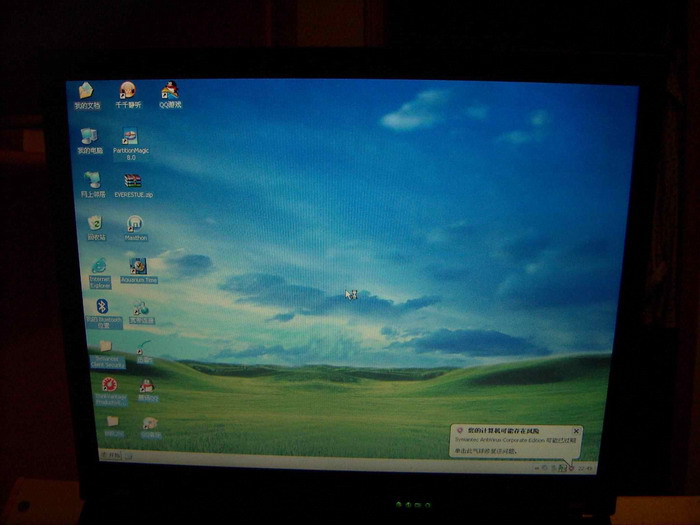Viewport: 700px width, 525px height.
Task: Launch the 腾讯QQ penguin shortcut
Action: click(x=147, y=386)
